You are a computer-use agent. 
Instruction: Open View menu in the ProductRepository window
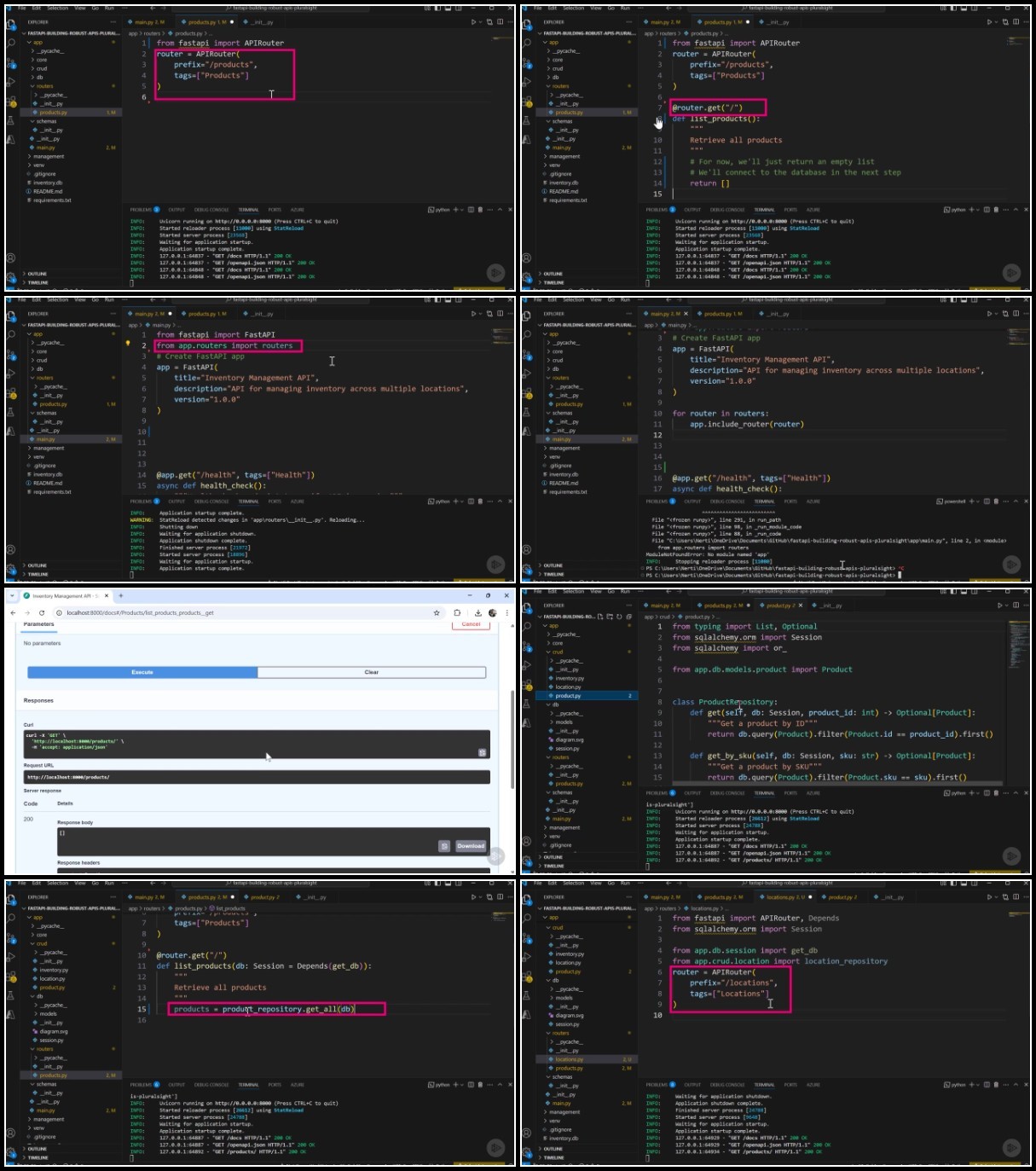pyautogui.click(x=596, y=591)
